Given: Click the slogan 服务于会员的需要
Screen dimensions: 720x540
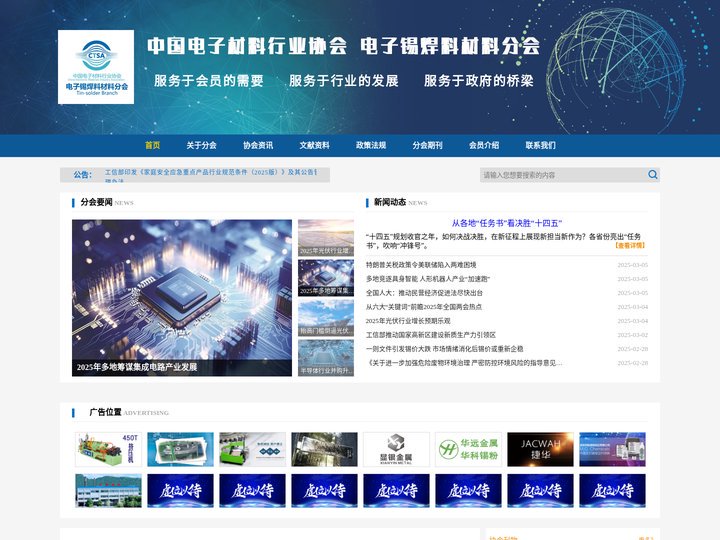Looking at the screenshot, I should coord(208,81).
